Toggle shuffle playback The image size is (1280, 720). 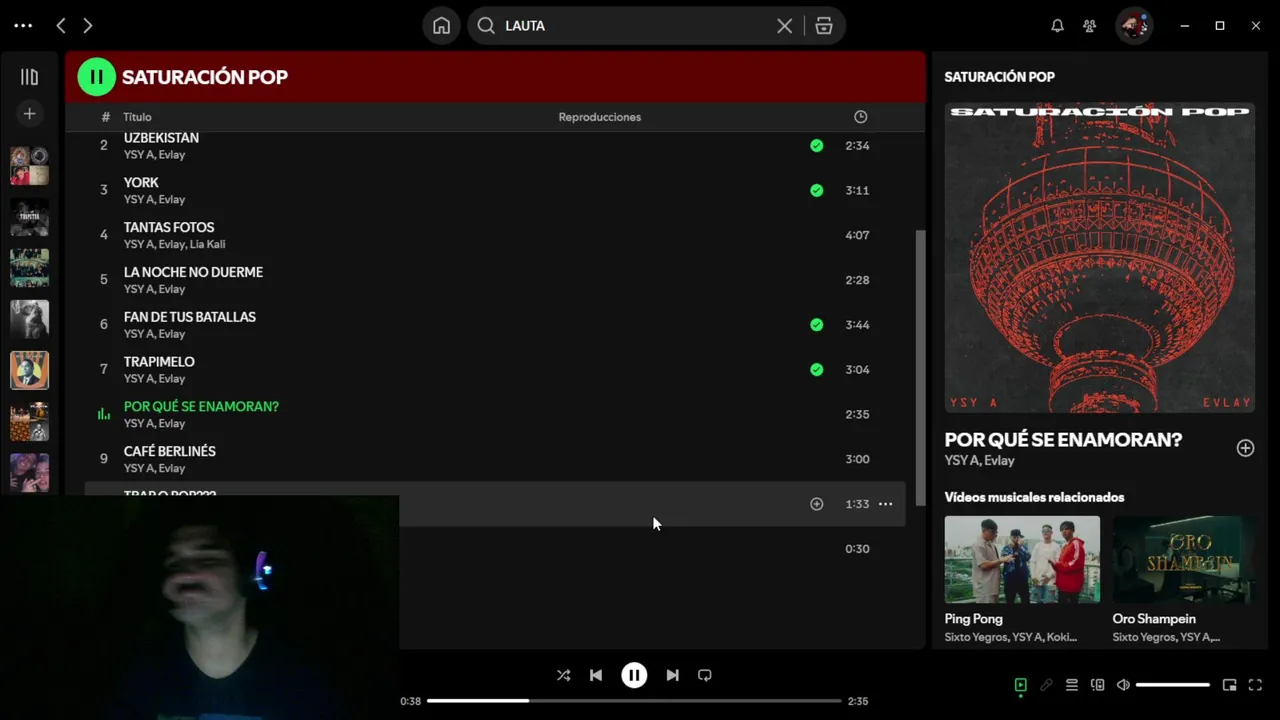(564, 675)
